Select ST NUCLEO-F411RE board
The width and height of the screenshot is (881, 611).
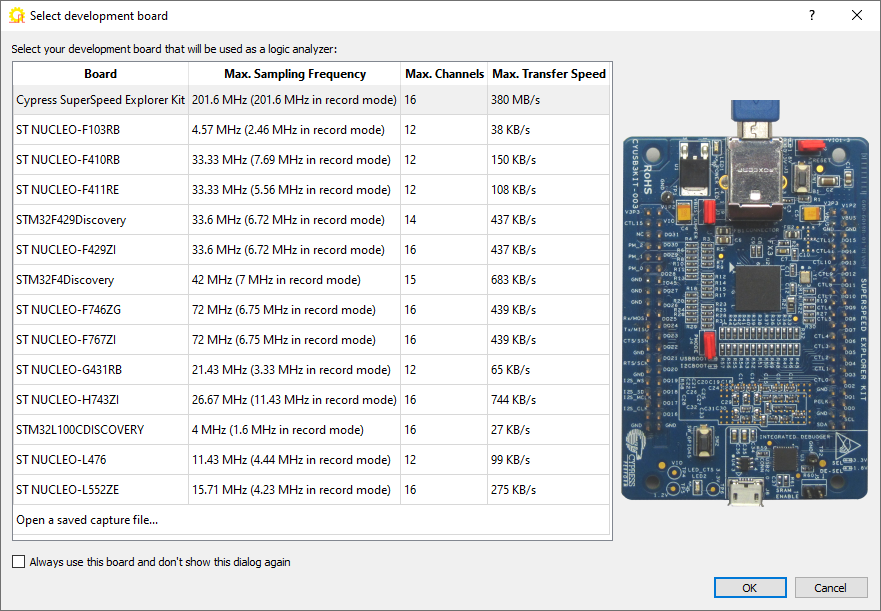point(311,190)
